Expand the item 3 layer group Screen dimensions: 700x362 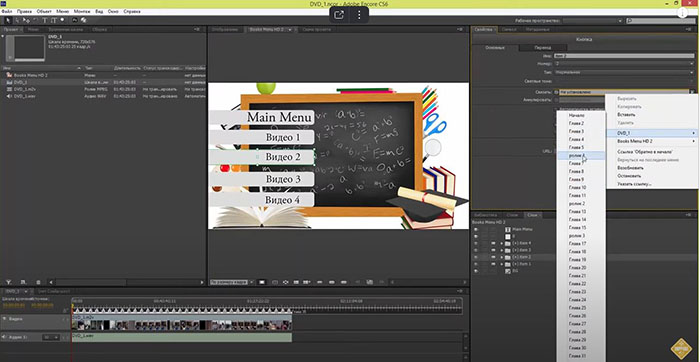click(501, 250)
